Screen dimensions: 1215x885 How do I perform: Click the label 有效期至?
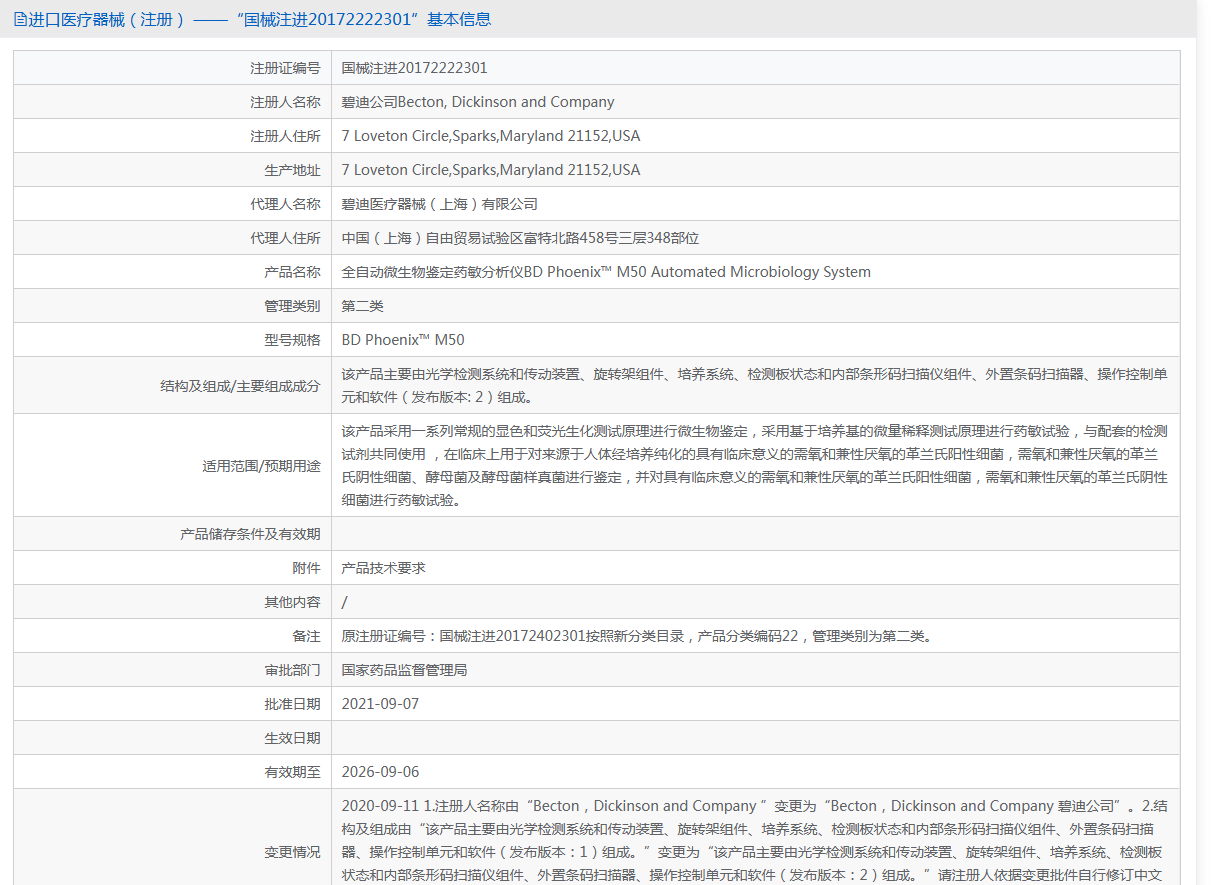(x=292, y=772)
